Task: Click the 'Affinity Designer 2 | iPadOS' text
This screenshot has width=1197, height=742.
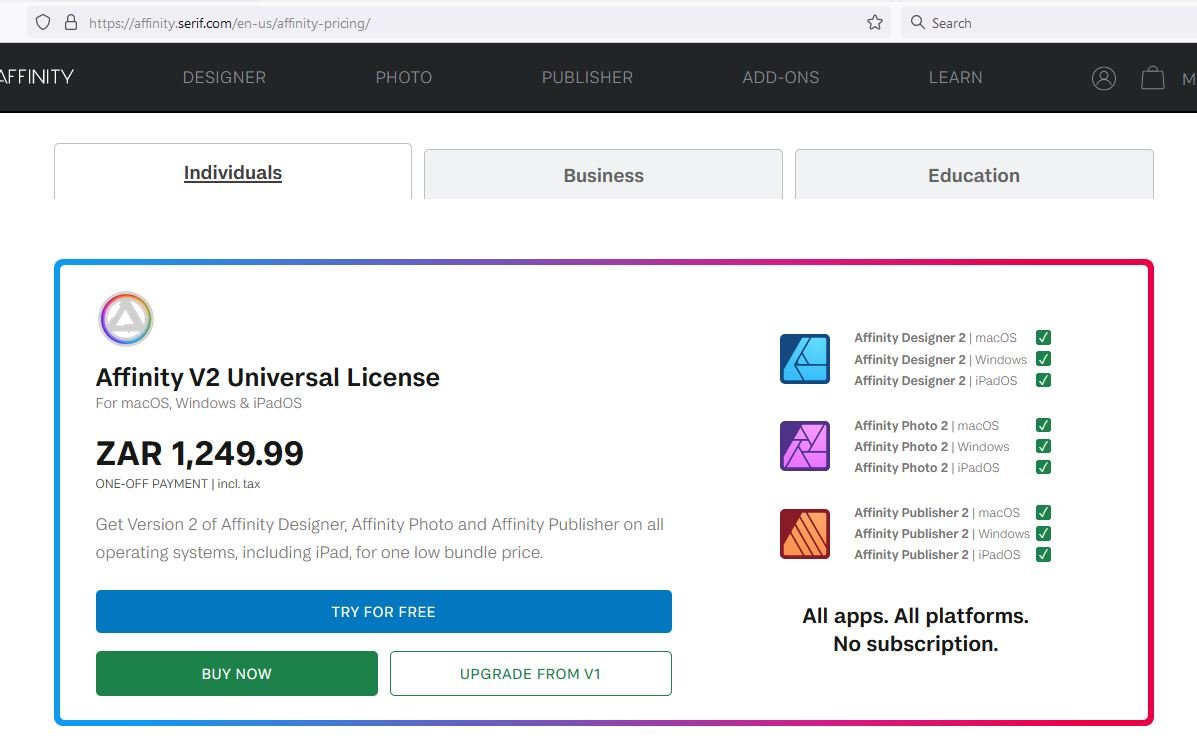Action: pyautogui.click(x=936, y=380)
